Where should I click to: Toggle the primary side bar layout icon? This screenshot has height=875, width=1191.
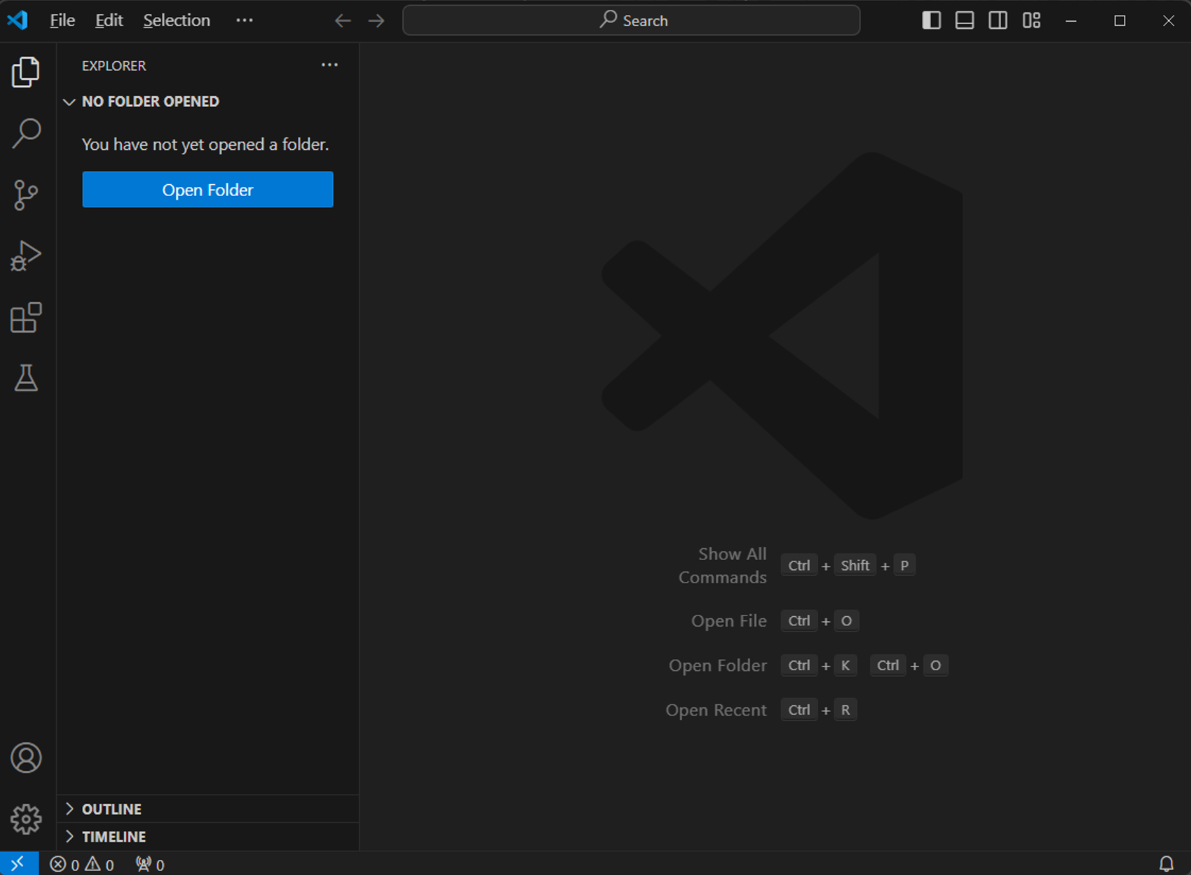pos(931,21)
